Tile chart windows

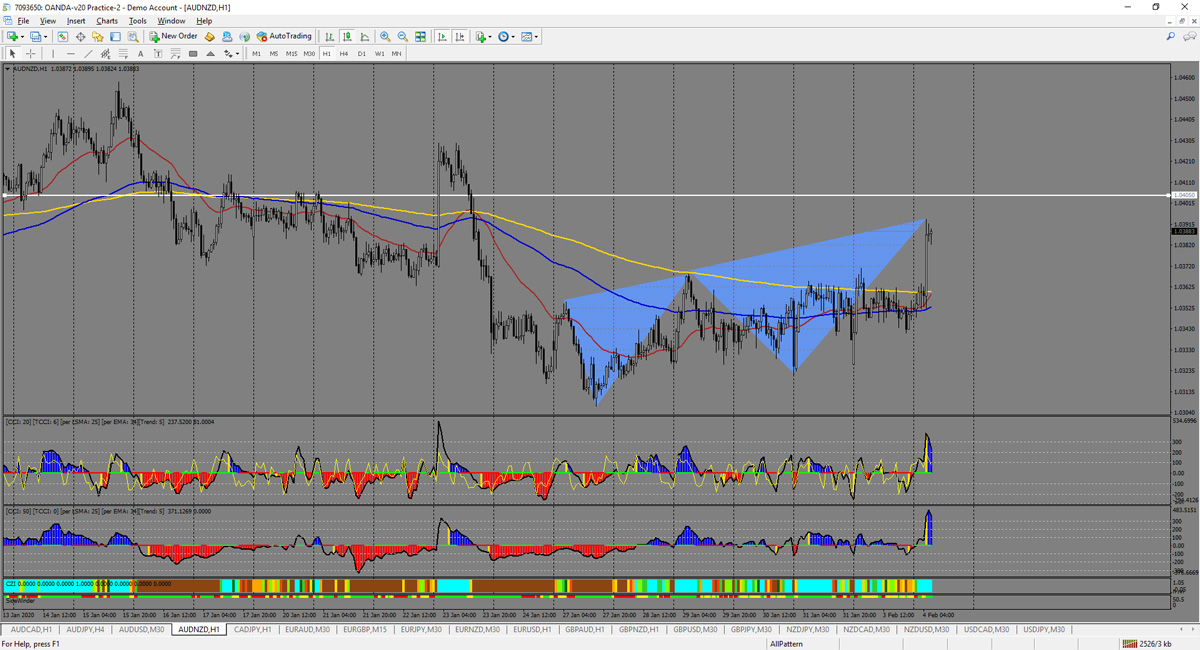[x=420, y=37]
